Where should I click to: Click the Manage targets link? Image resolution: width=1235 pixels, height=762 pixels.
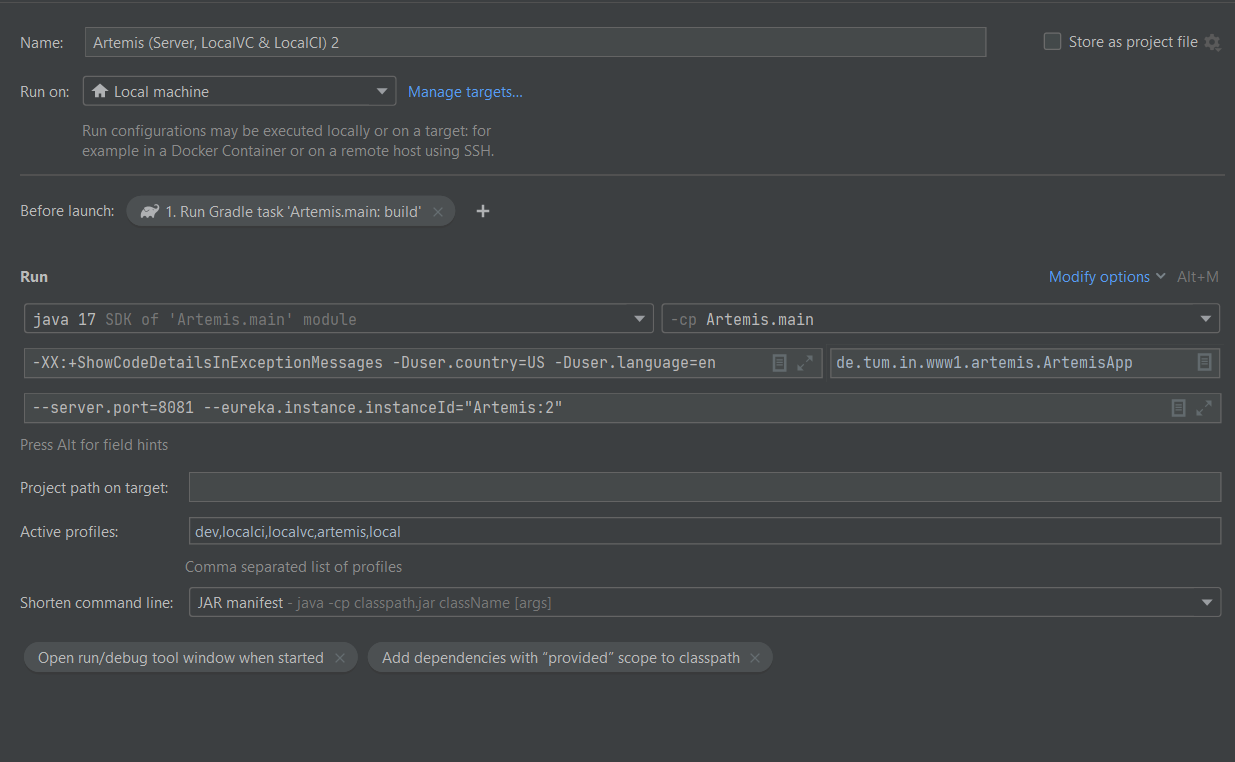(465, 91)
